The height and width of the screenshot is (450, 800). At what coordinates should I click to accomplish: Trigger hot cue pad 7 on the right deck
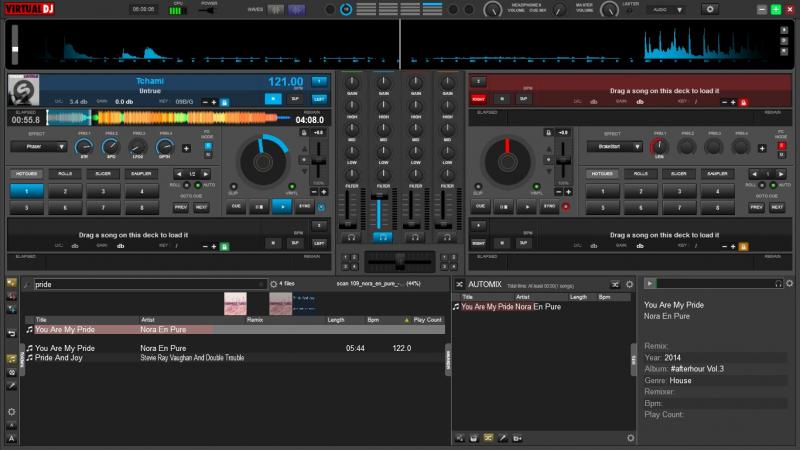point(679,208)
